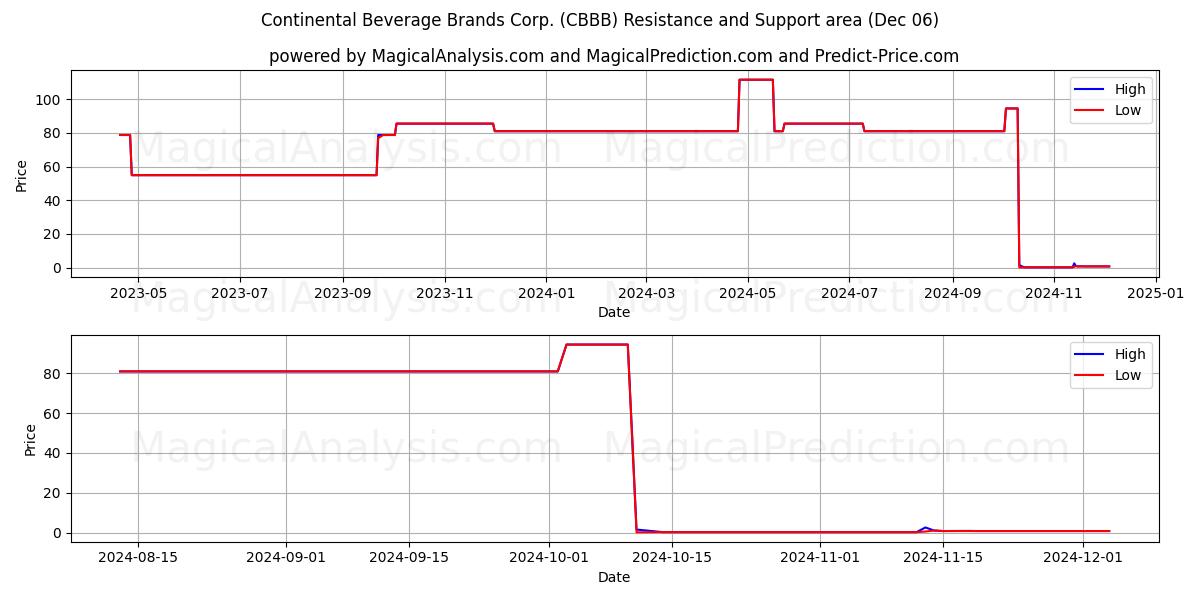Click the '2023-07' tick label
This screenshot has width=1200, height=600.
(240, 293)
